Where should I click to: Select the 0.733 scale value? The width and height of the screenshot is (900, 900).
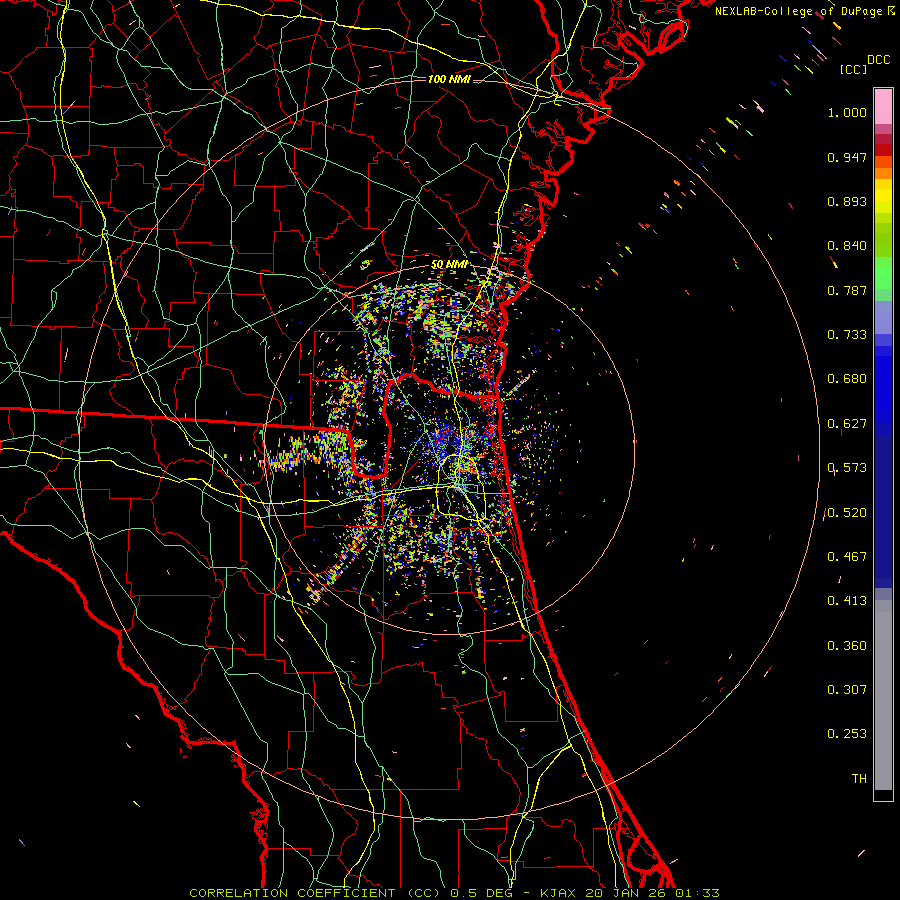click(847, 335)
